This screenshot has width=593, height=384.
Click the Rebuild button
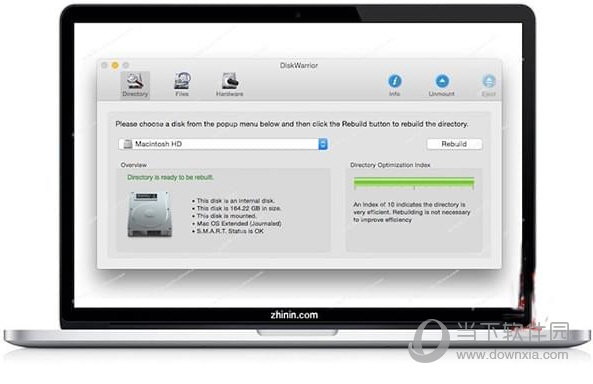coord(454,144)
